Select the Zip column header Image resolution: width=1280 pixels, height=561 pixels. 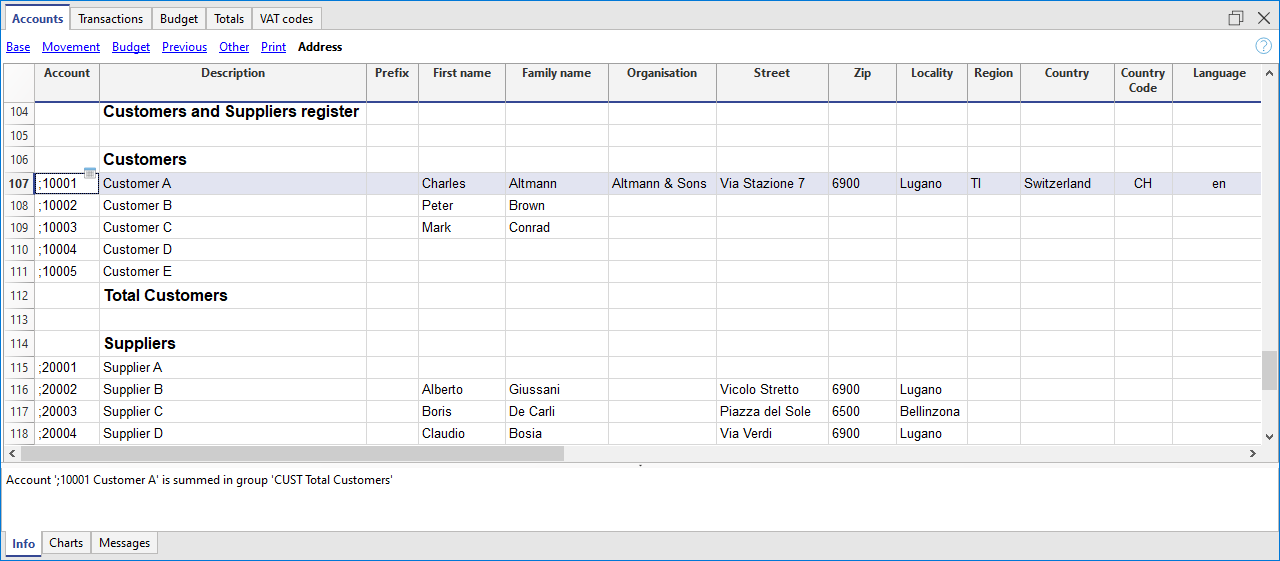pos(862,82)
